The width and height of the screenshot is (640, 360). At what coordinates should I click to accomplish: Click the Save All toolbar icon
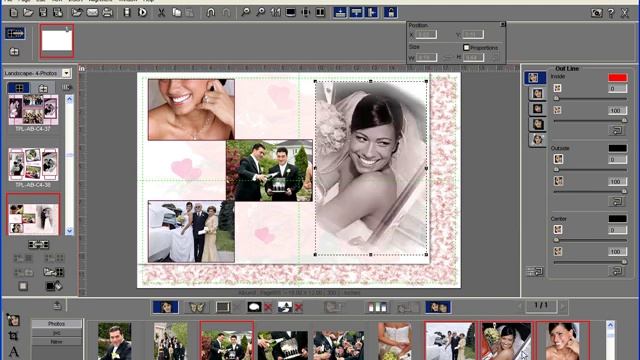point(58,13)
